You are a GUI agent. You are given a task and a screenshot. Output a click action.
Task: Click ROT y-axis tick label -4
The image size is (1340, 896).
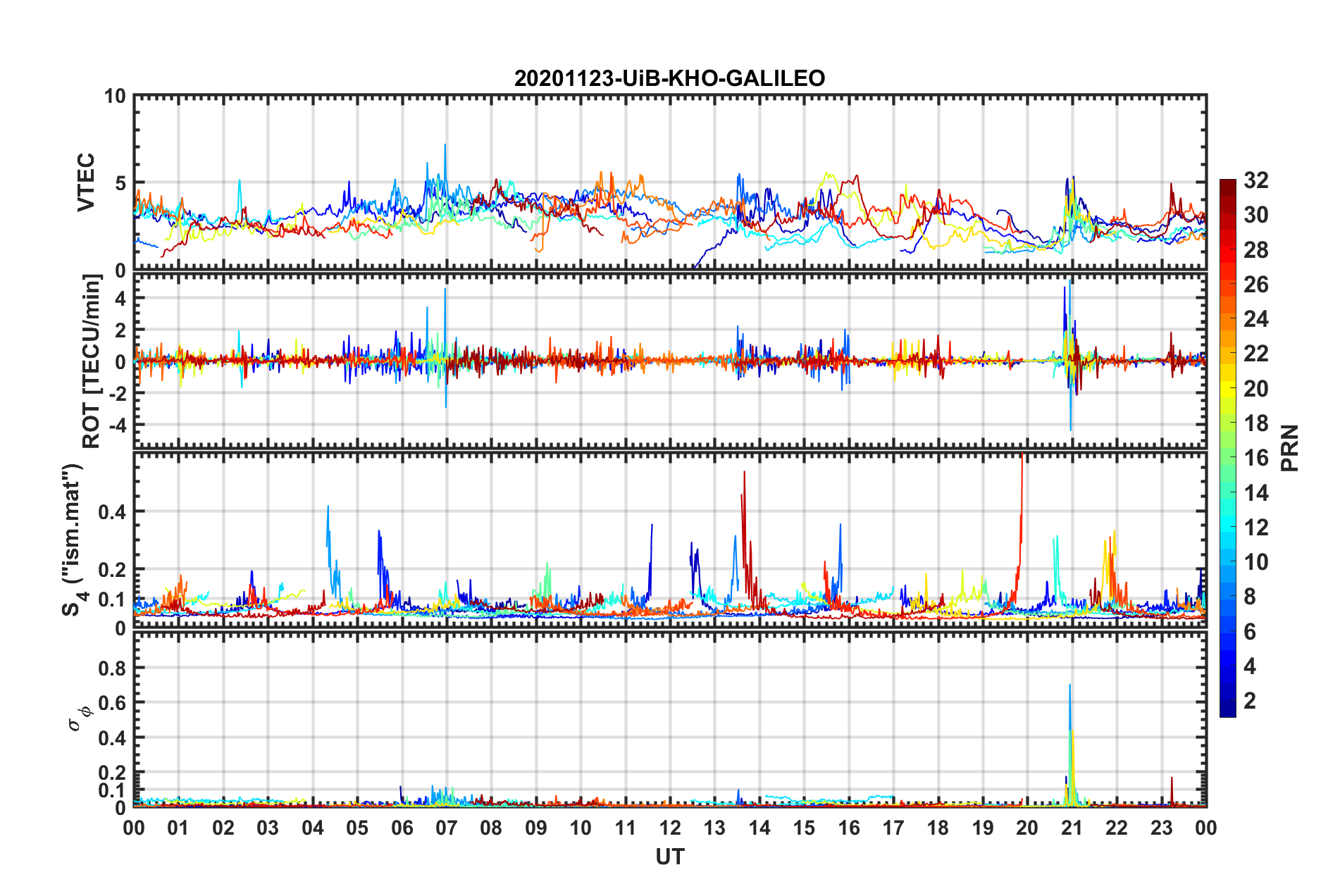click(118, 425)
